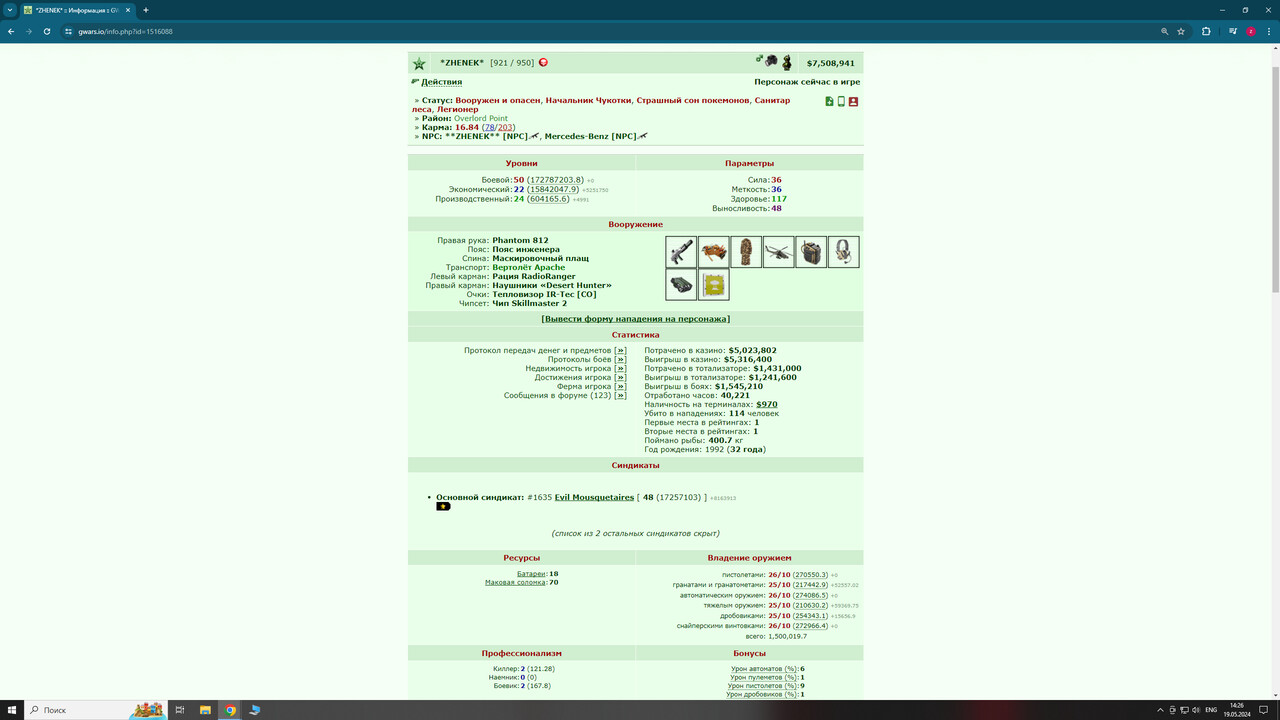Click the syndicate badge icon under Evil Mousquetaires
The image size is (1280, 720).
coord(443,506)
